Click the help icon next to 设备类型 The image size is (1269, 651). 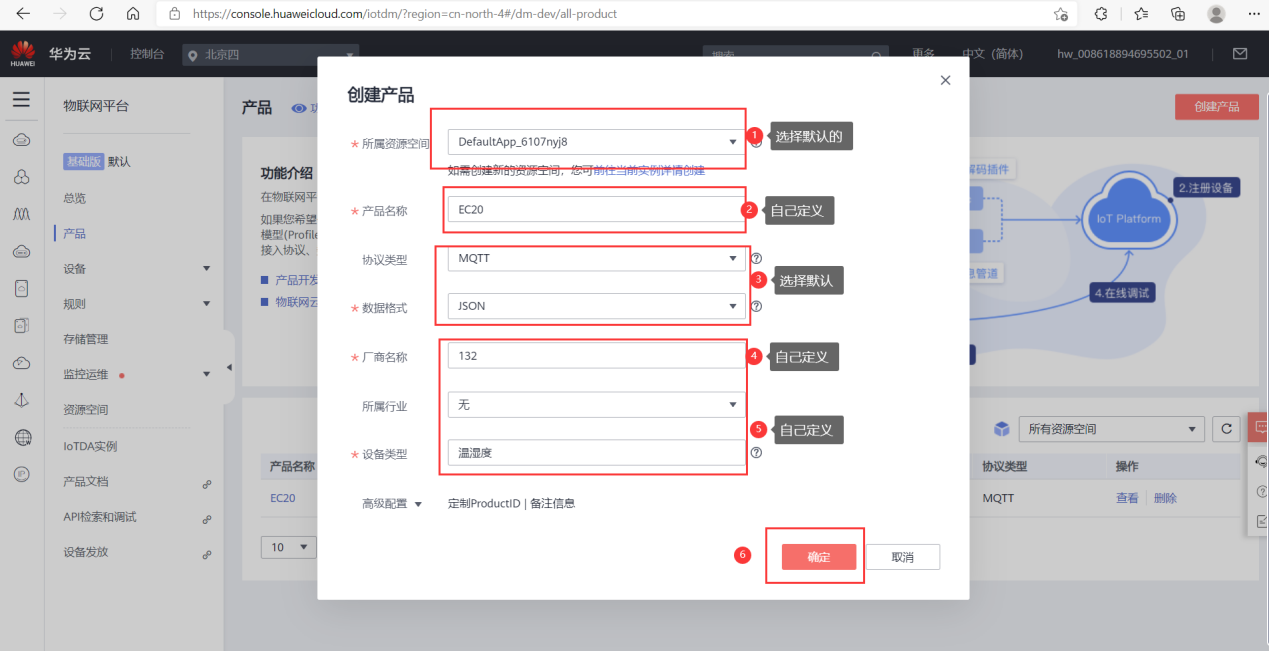[756, 452]
